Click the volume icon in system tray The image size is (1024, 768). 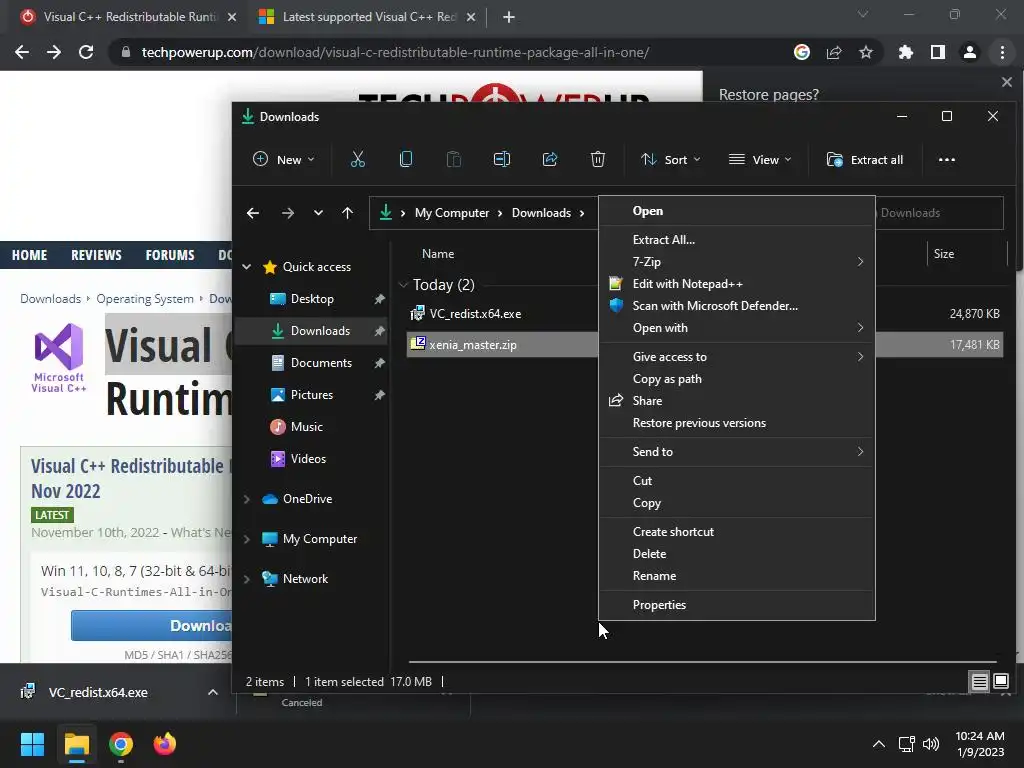coord(931,744)
